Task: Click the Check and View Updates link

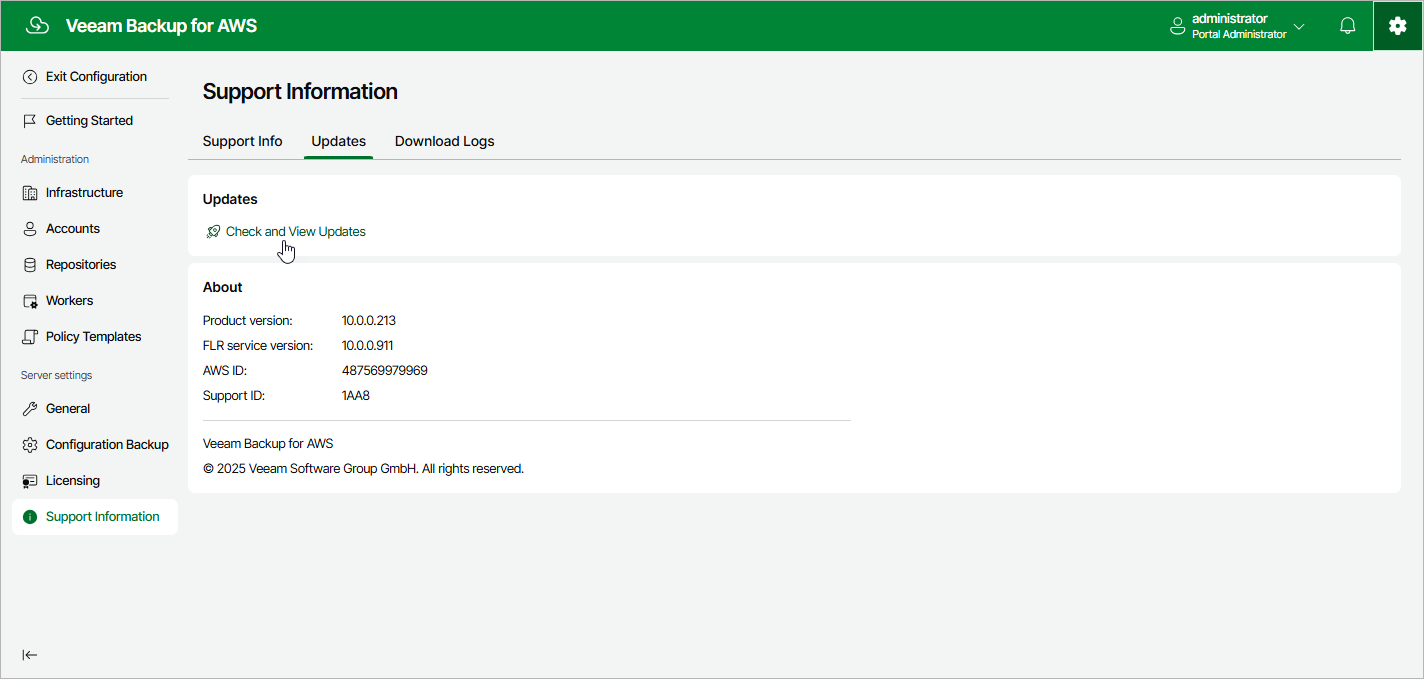Action: coord(296,231)
